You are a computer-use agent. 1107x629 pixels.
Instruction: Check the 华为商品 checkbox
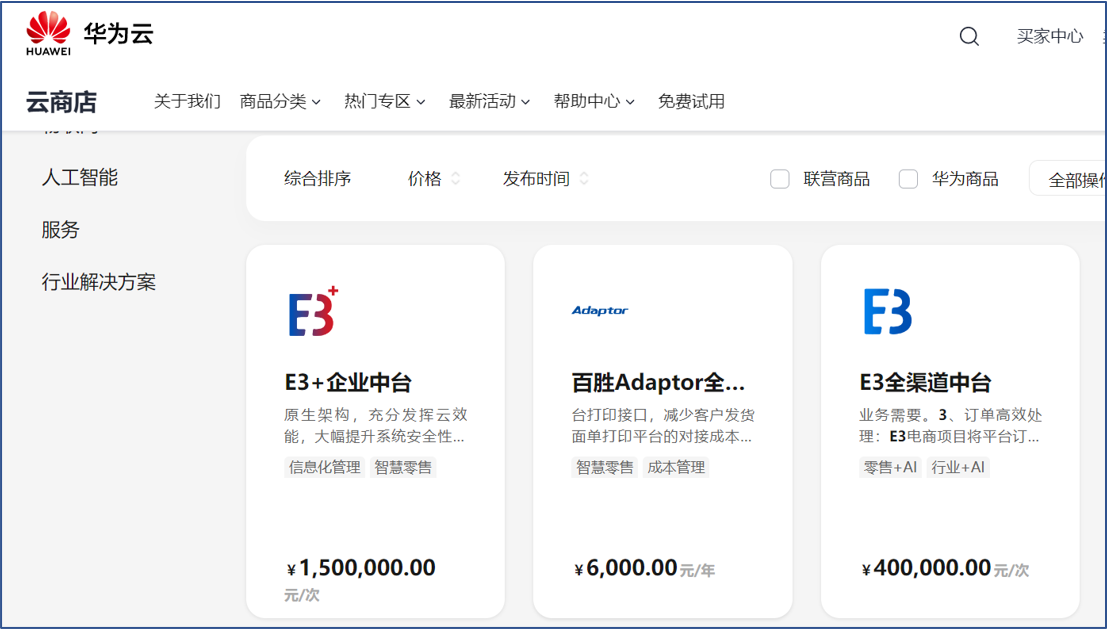[908, 179]
